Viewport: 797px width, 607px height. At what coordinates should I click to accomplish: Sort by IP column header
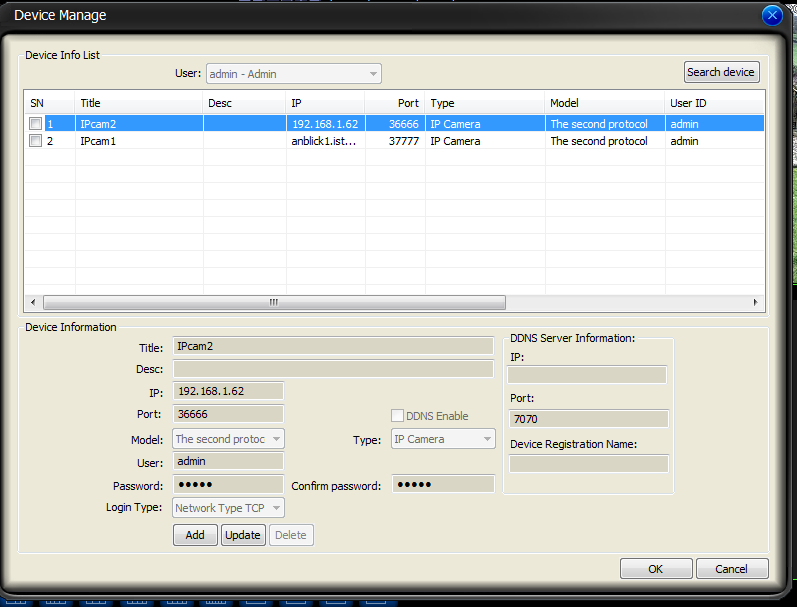pyautogui.click(x=325, y=103)
